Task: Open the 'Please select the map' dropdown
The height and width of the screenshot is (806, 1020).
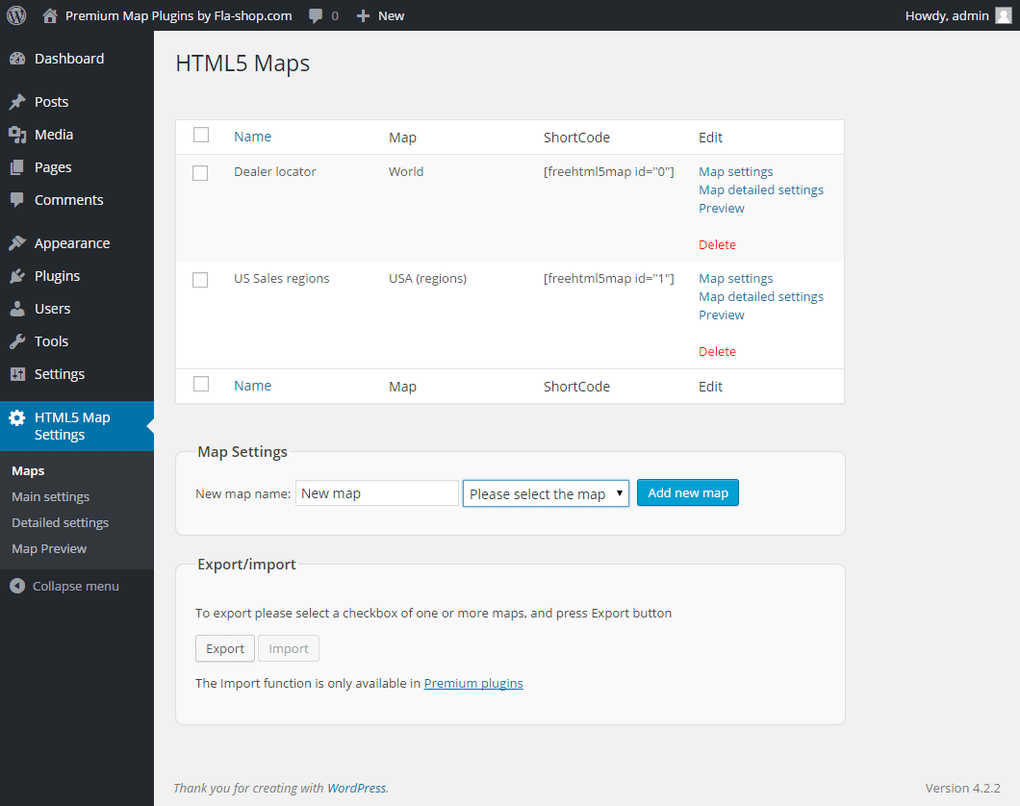Action: click(x=545, y=493)
